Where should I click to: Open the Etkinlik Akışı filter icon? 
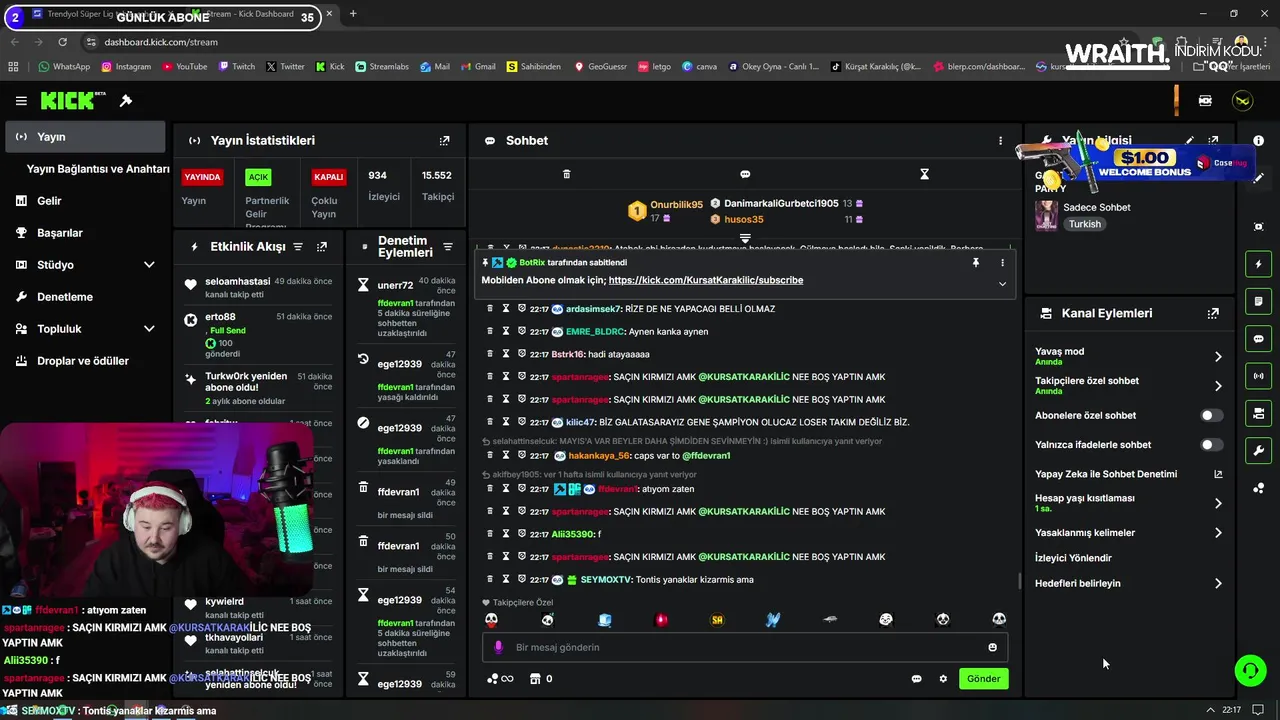[297, 246]
